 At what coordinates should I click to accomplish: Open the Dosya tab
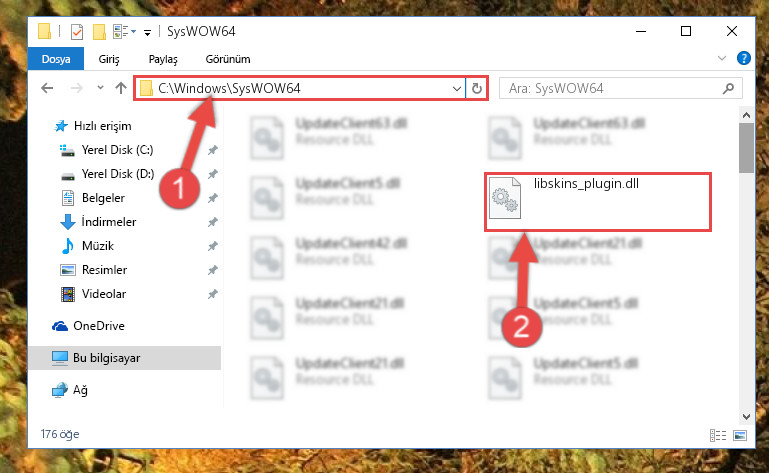(x=56, y=59)
